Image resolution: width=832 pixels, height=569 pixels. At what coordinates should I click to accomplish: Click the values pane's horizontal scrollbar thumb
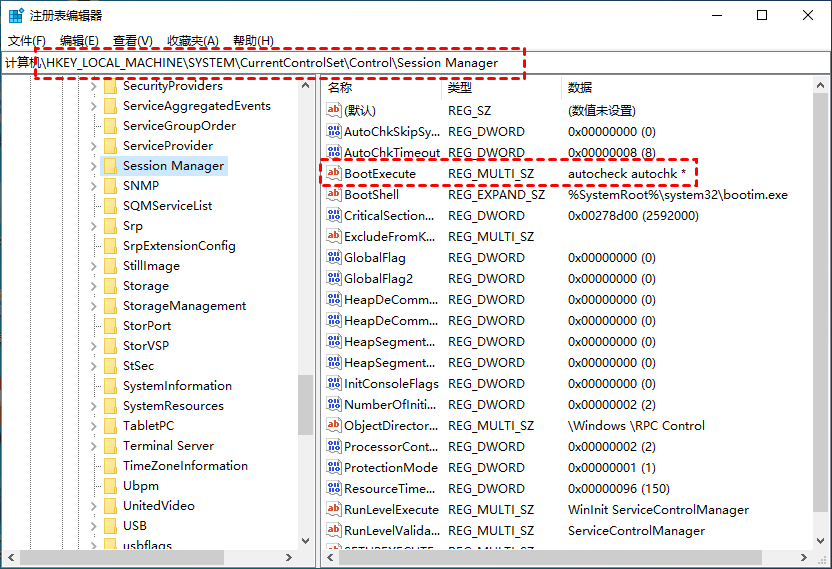550,557
